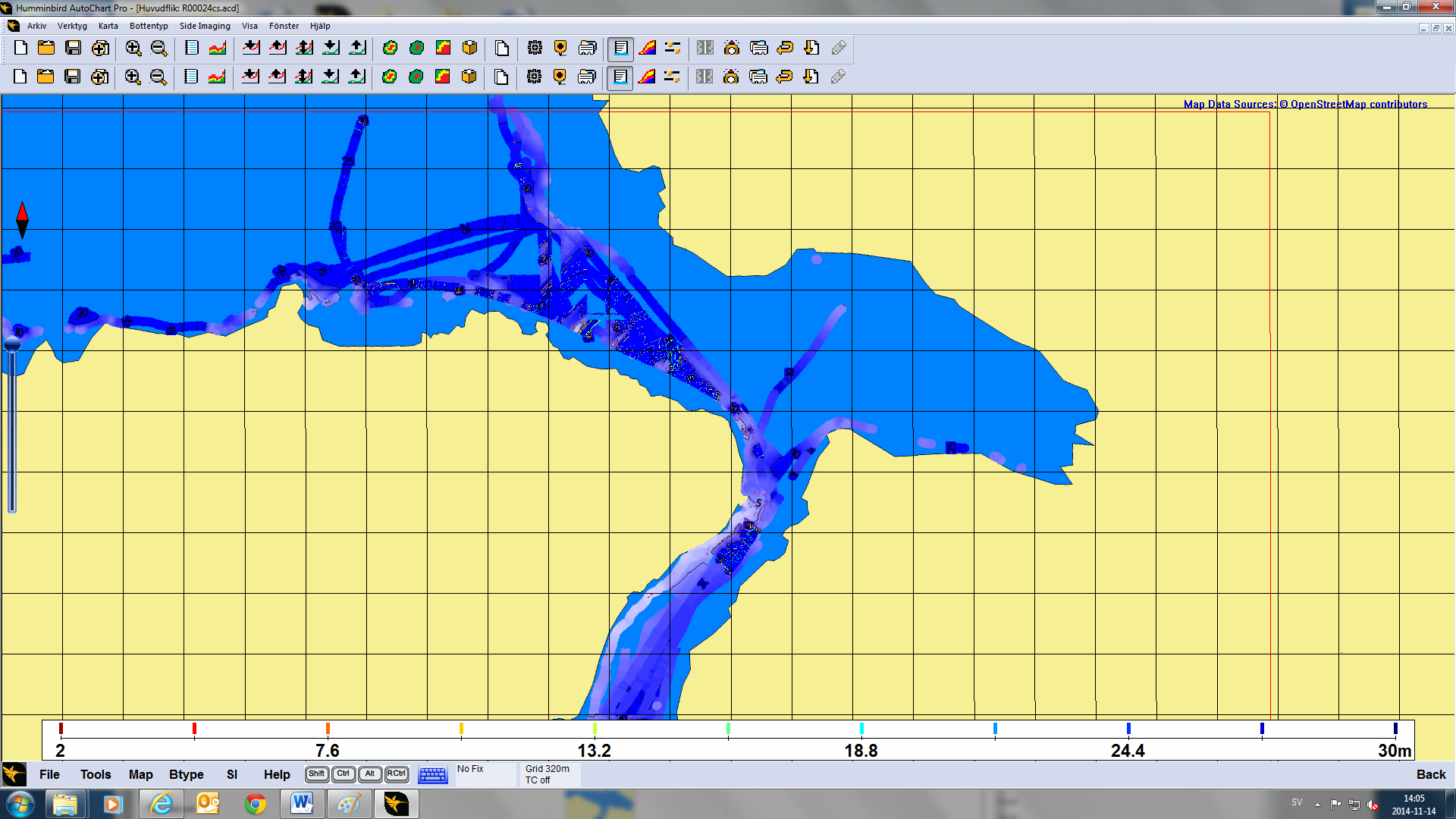Click the 3D cube icon in top toolbar row
1456x819 pixels.
[470, 49]
